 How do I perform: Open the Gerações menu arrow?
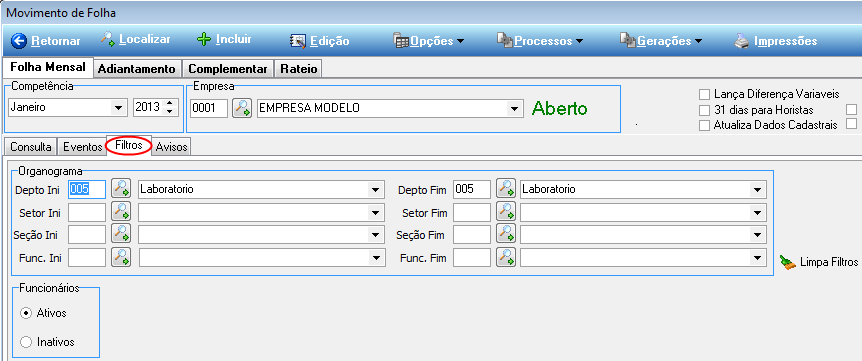[698, 41]
